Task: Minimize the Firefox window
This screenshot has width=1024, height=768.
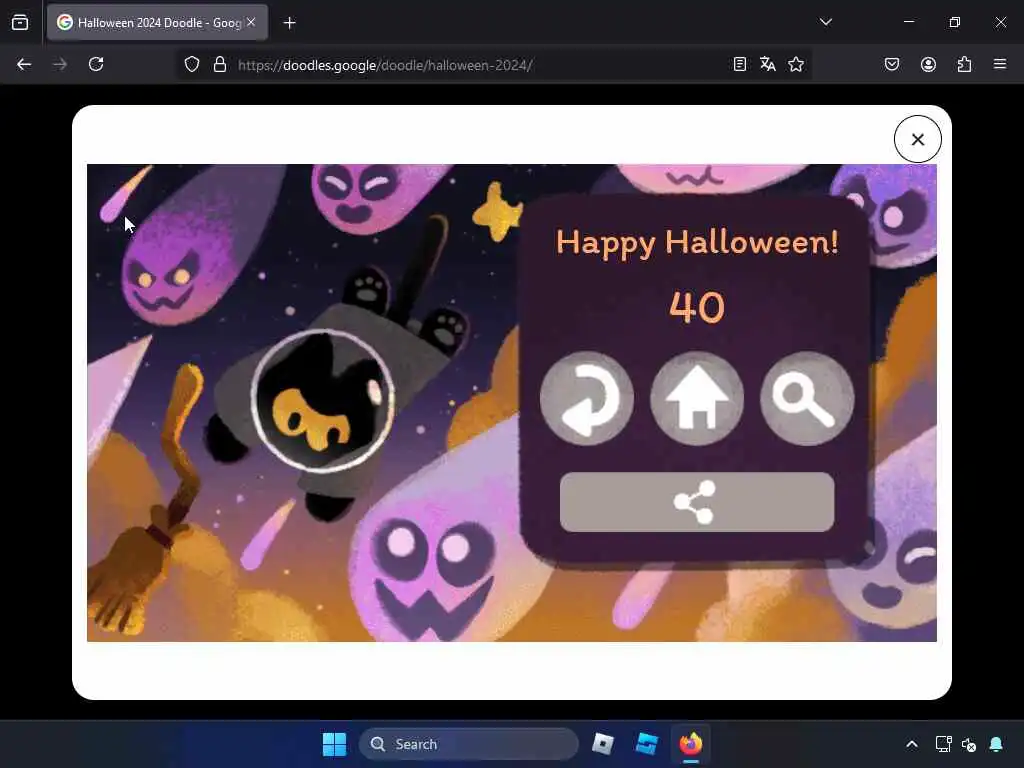Action: (908, 22)
